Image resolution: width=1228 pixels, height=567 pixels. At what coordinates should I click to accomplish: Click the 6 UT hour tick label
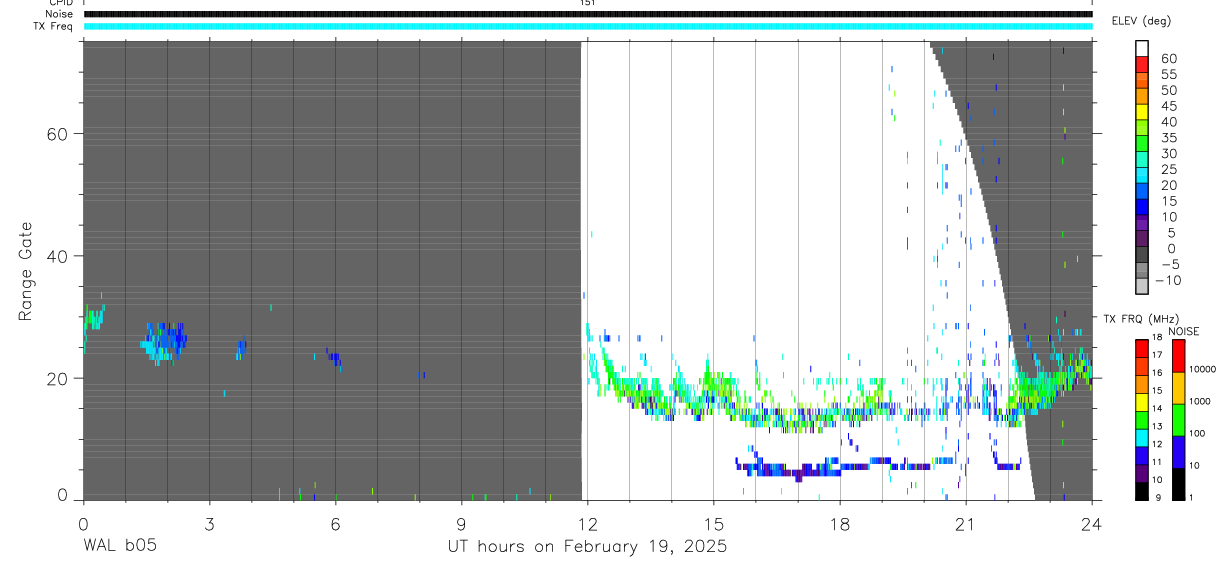pos(335,523)
